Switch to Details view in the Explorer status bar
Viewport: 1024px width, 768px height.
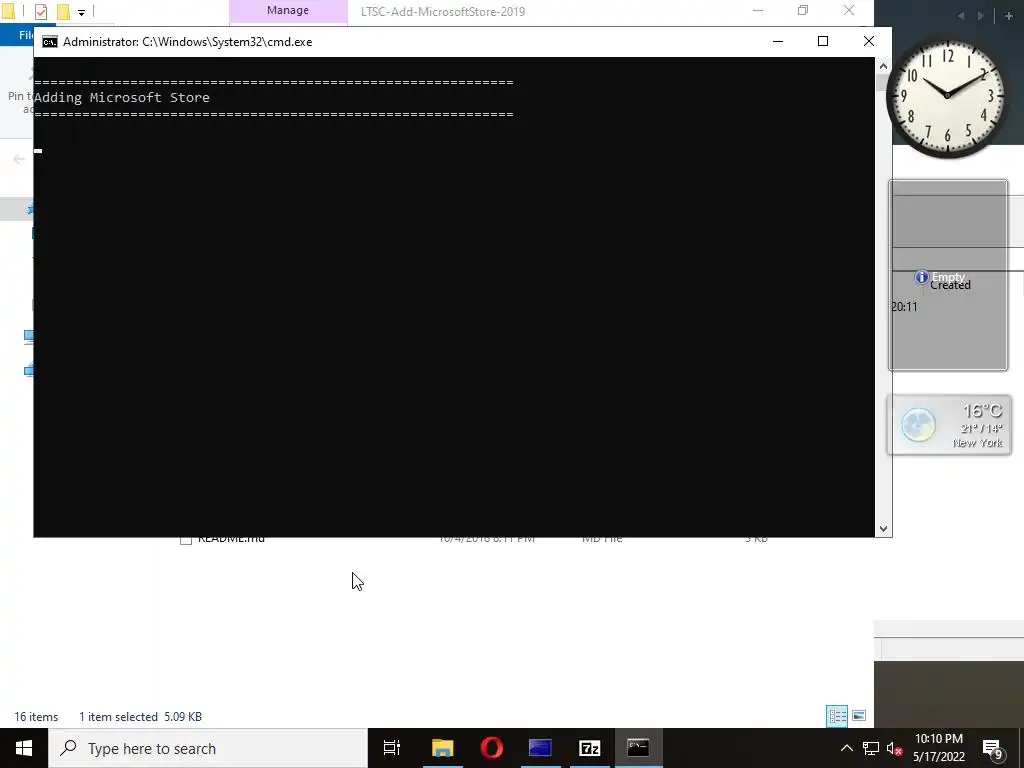pos(837,716)
